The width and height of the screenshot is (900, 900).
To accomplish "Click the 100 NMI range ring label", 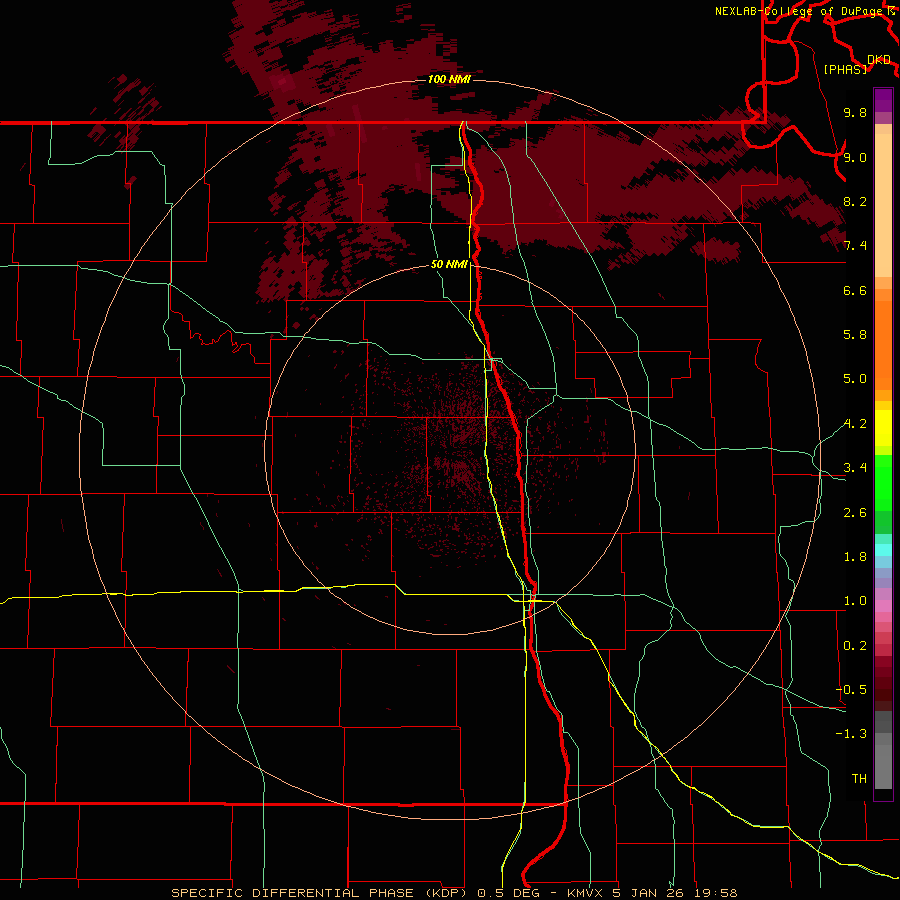I will pos(449,79).
